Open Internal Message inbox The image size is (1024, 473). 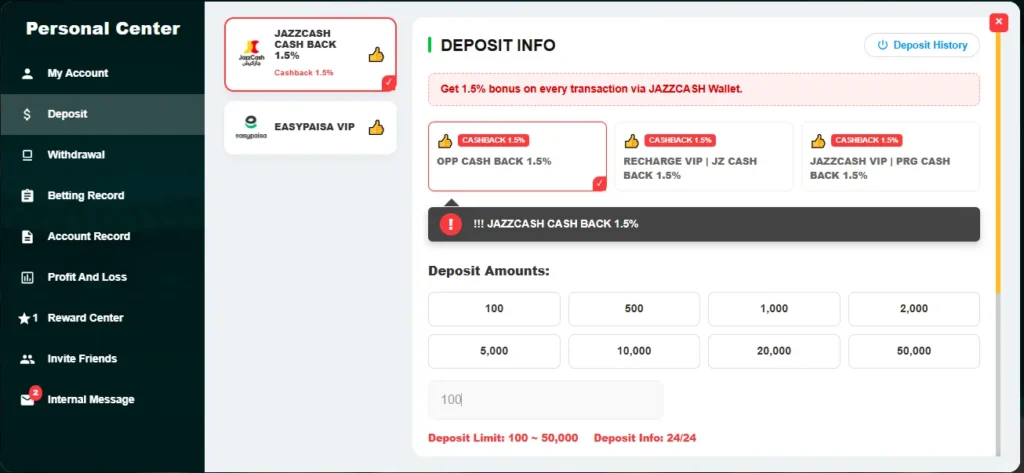[103, 400]
